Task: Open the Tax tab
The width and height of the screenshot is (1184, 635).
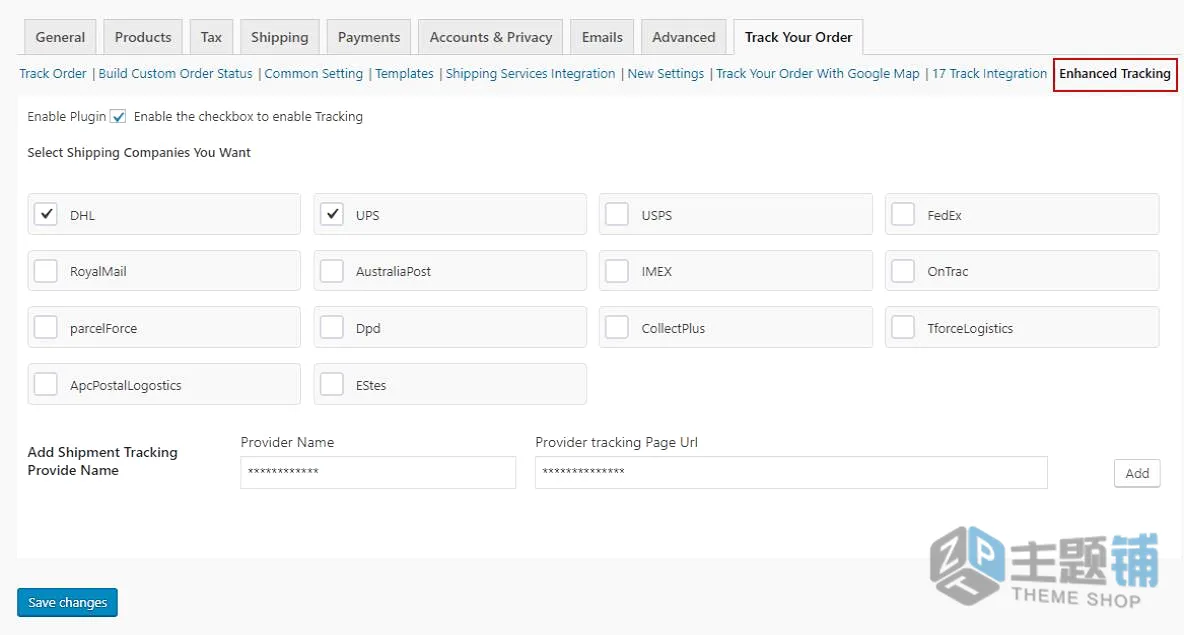Action: pyautogui.click(x=211, y=37)
